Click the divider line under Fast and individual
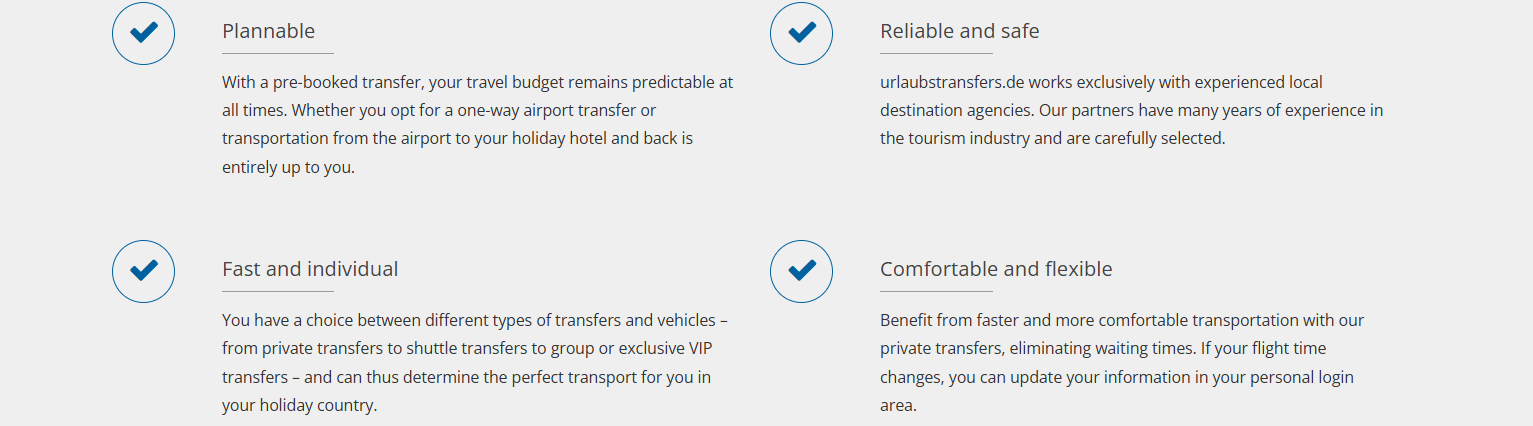 278,291
